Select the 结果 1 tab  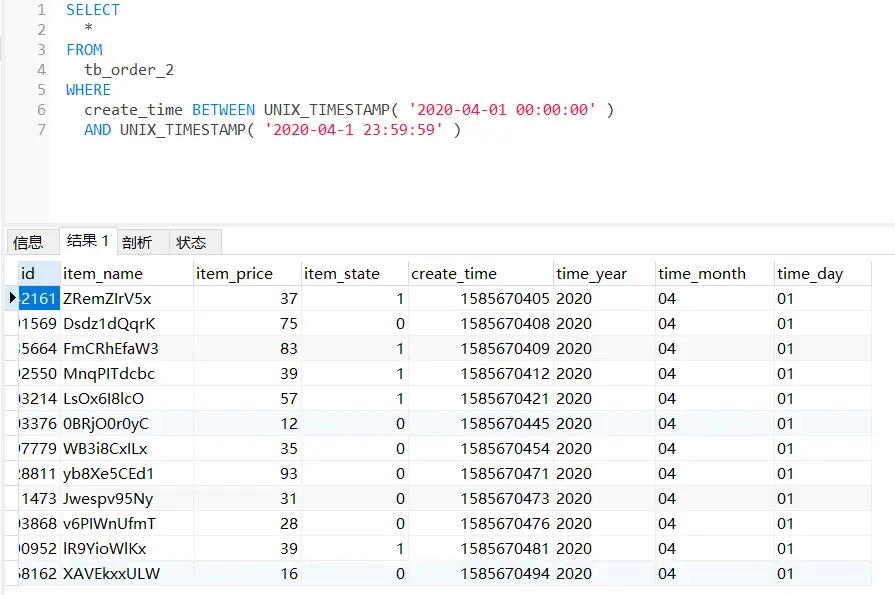88,240
